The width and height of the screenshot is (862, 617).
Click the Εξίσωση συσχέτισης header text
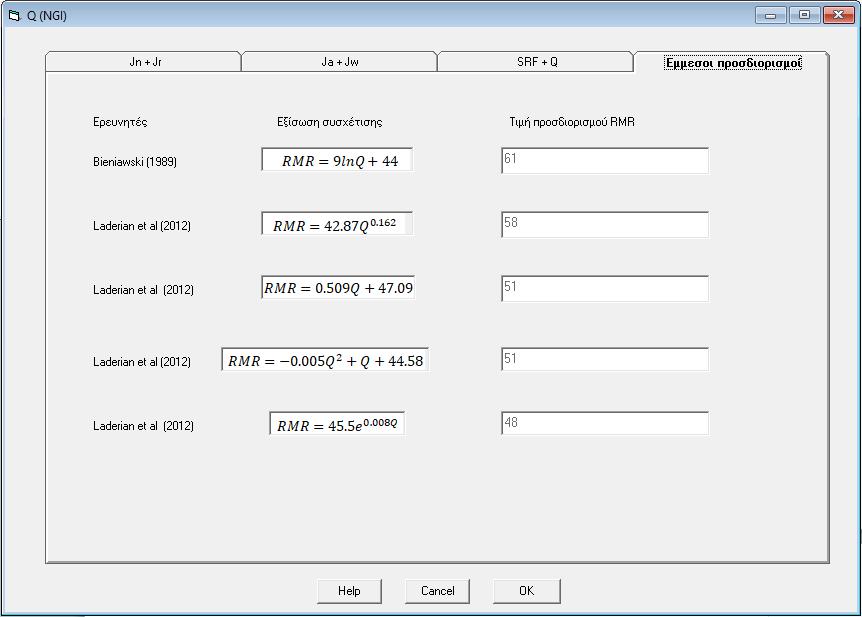(329, 122)
